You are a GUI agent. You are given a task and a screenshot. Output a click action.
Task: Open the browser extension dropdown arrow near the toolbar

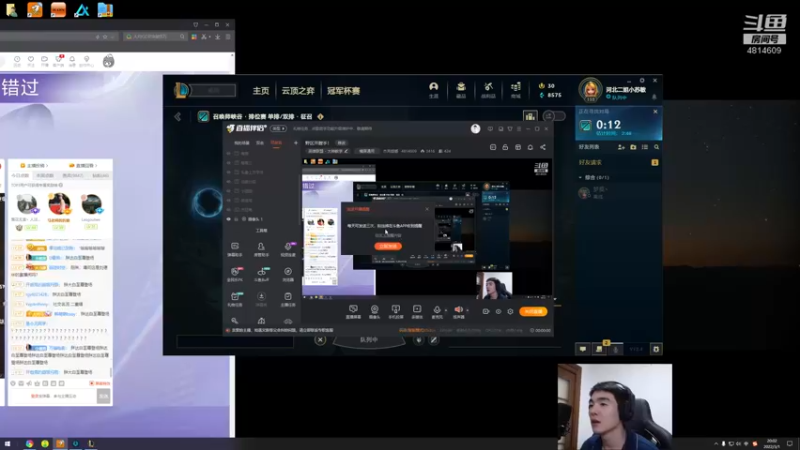click(x=209, y=37)
